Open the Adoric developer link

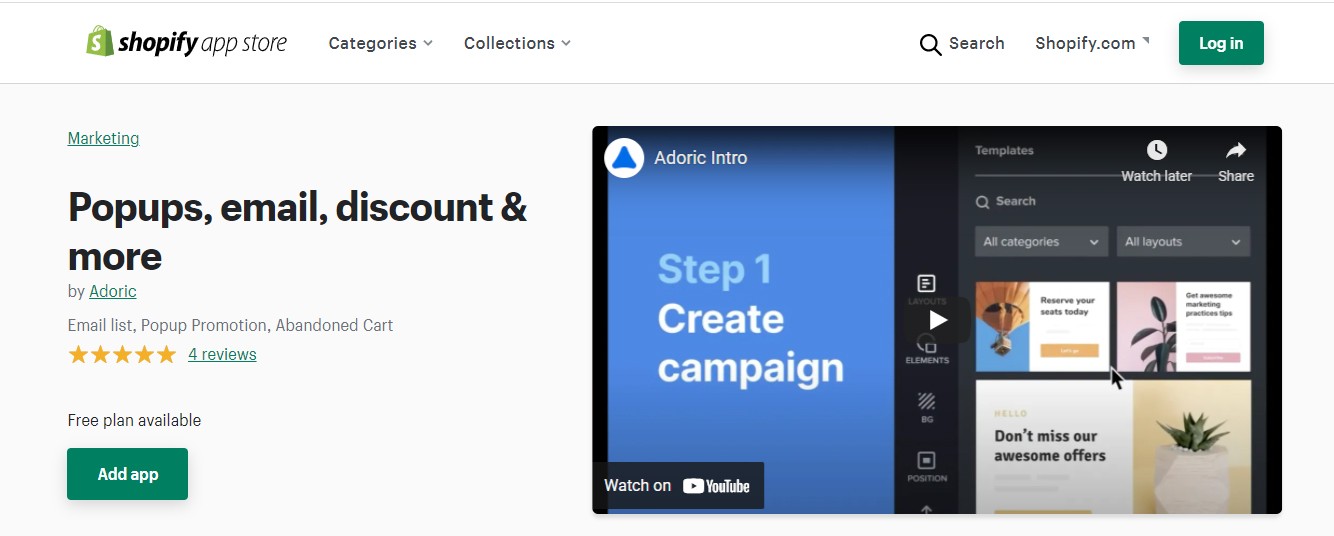coord(113,291)
